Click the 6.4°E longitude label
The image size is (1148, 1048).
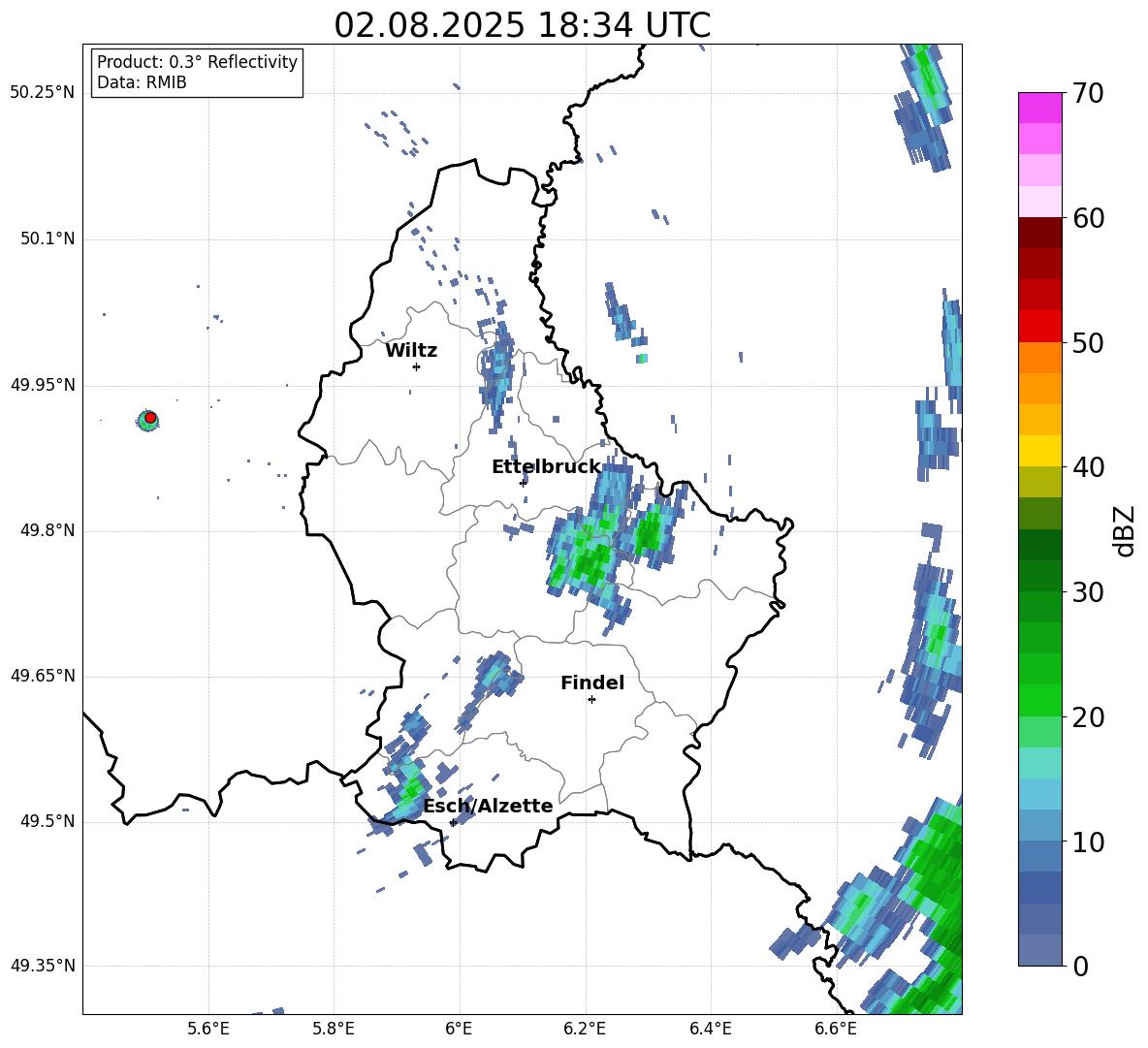[710, 1030]
